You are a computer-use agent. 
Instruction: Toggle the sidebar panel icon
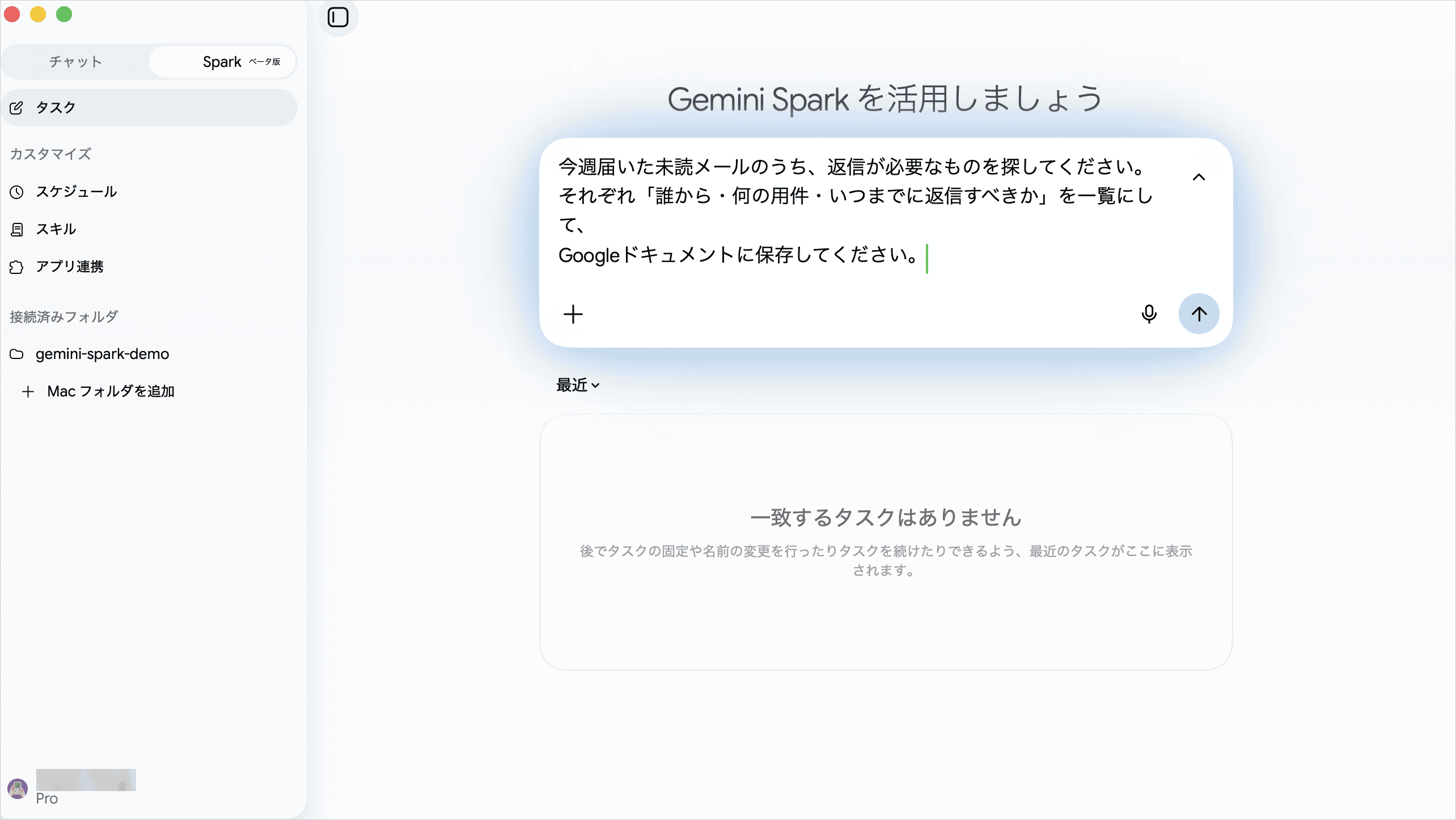338,17
